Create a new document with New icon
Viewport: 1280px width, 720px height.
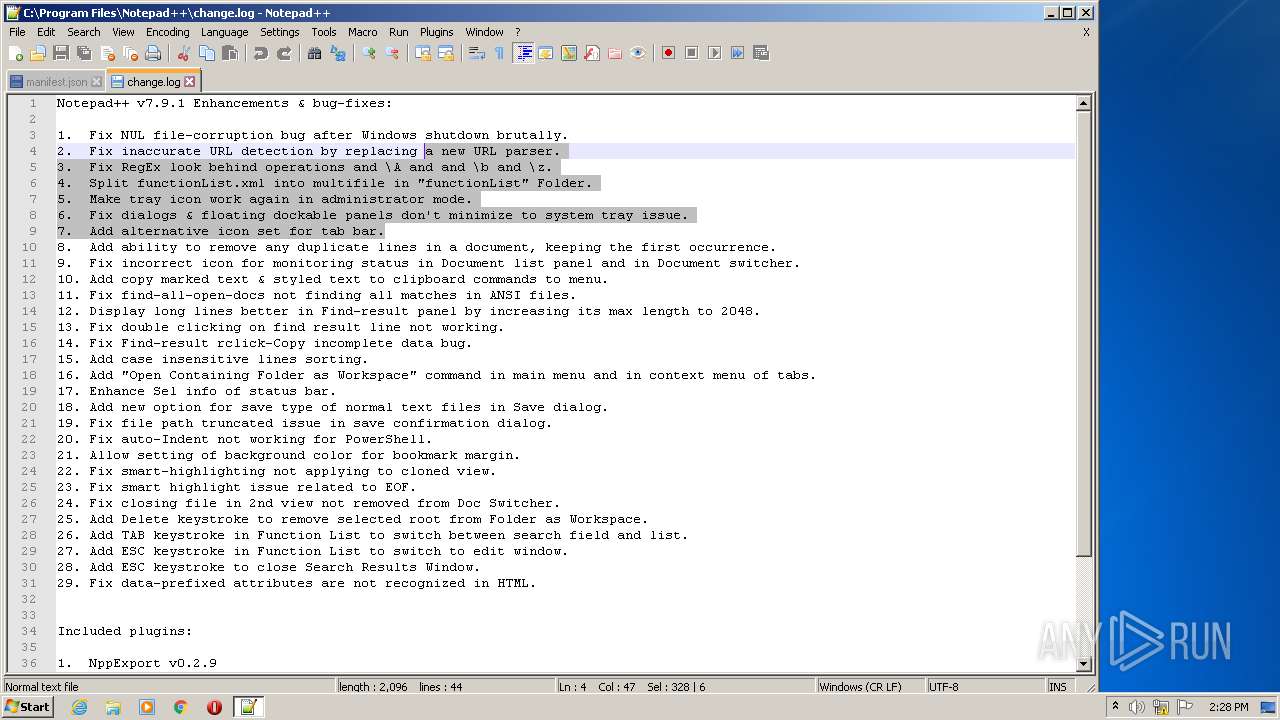(16, 53)
